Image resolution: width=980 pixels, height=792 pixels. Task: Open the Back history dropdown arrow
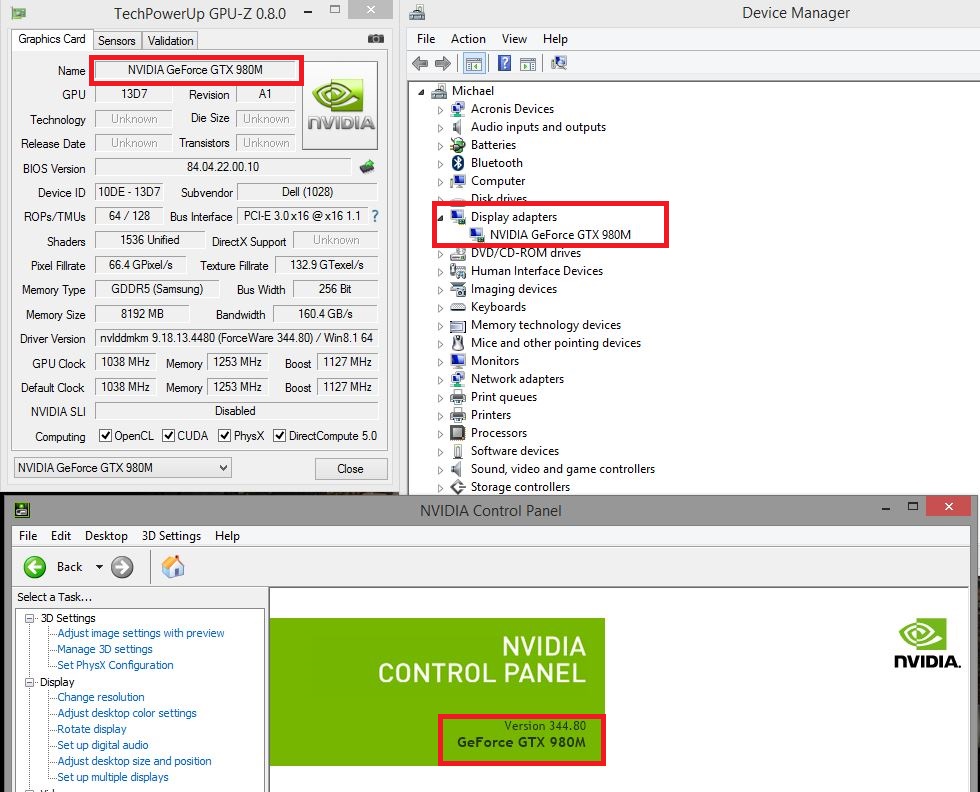99,567
